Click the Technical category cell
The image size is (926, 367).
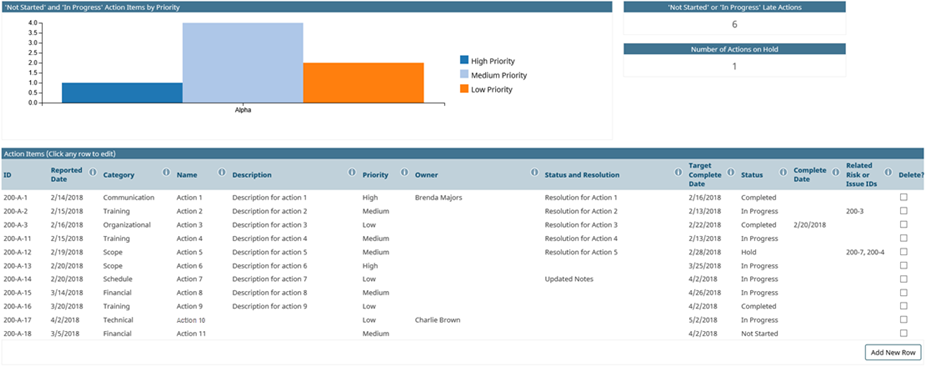(118, 320)
